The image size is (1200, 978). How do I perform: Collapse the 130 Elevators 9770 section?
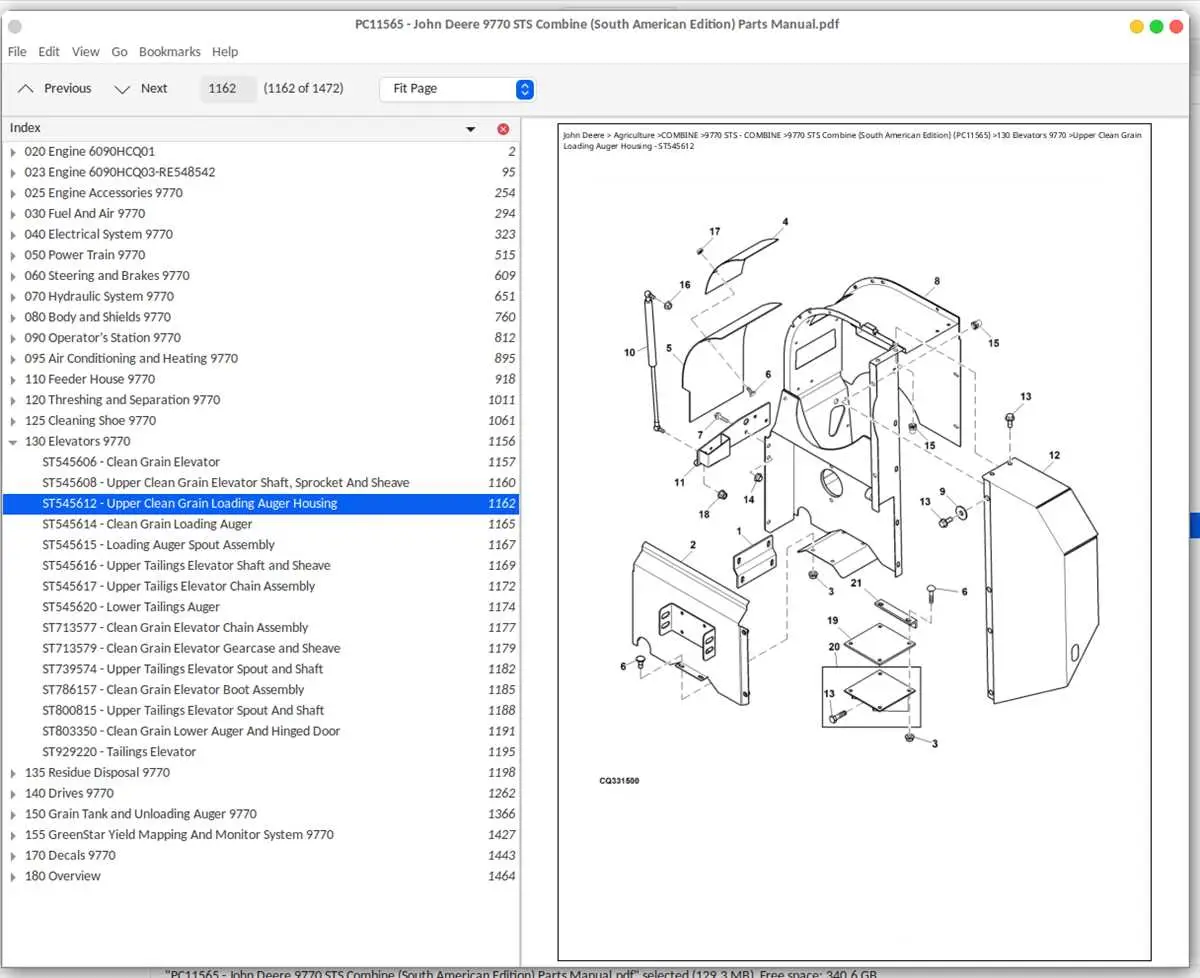pos(13,442)
